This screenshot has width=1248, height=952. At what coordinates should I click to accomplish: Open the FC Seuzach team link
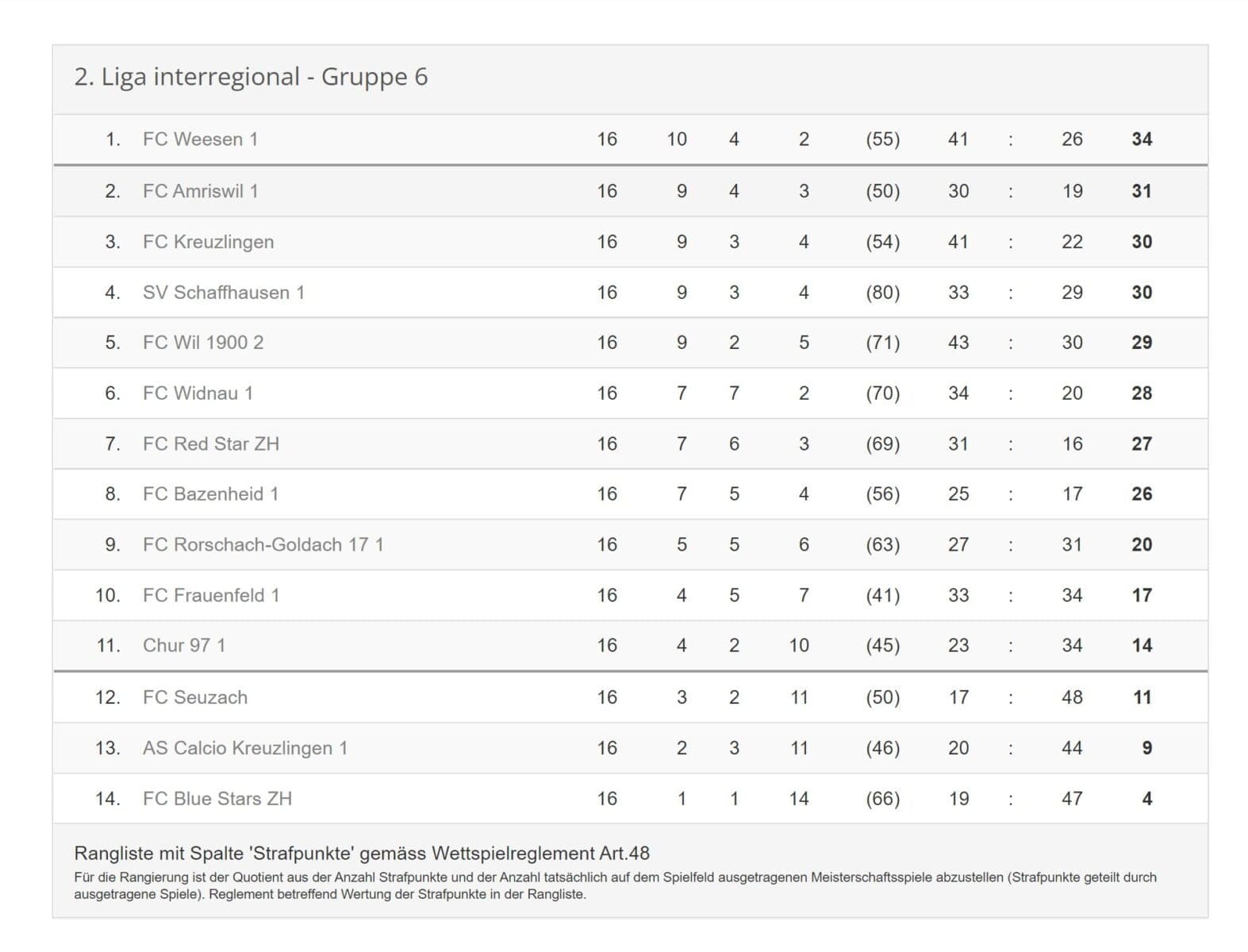point(194,698)
